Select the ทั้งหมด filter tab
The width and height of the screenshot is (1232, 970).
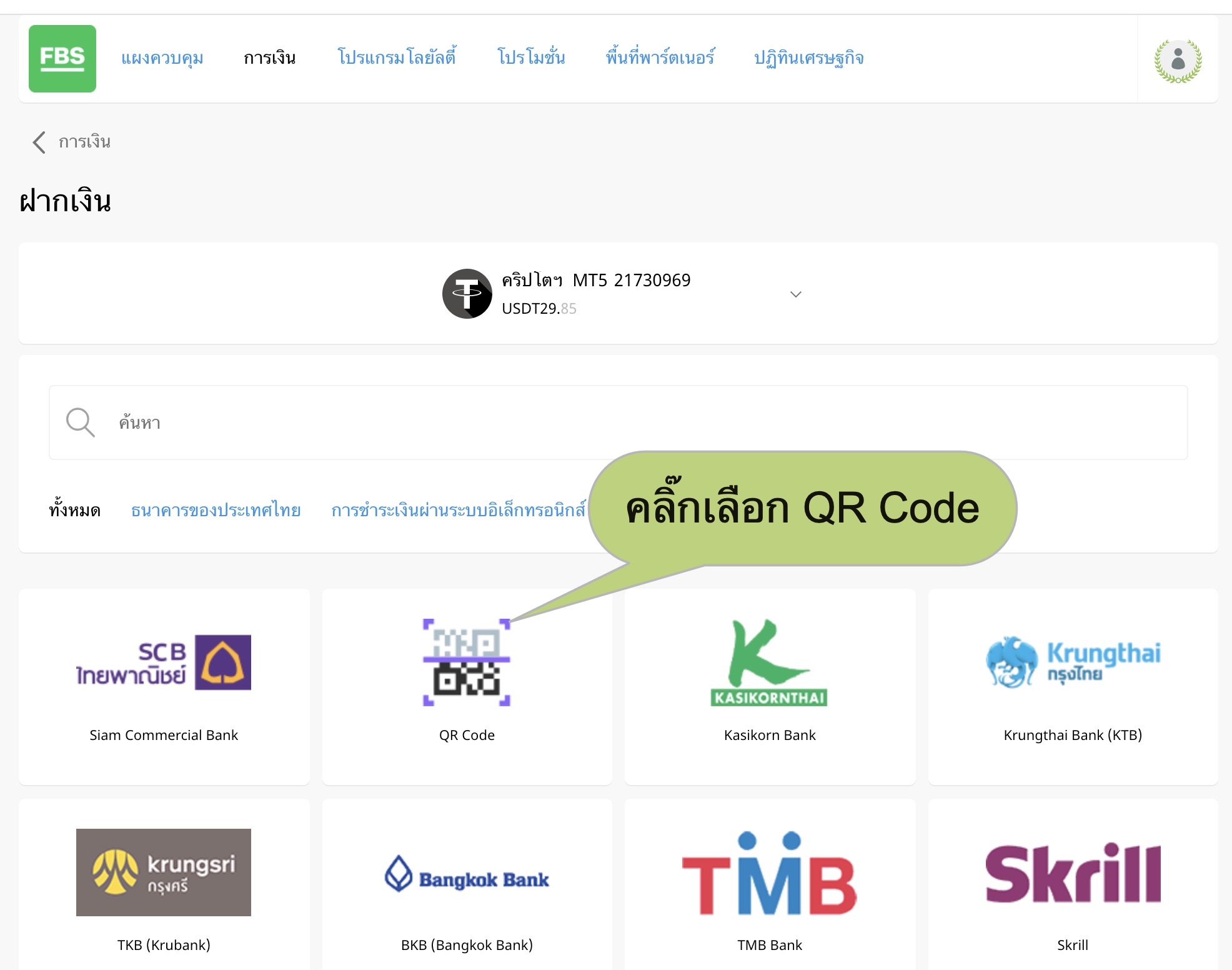pyautogui.click(x=75, y=509)
